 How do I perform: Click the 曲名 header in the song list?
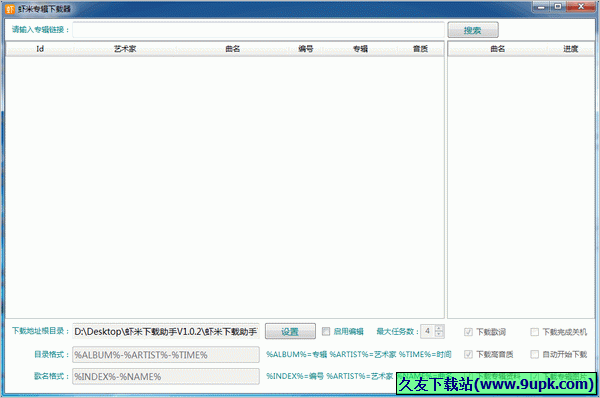233,49
